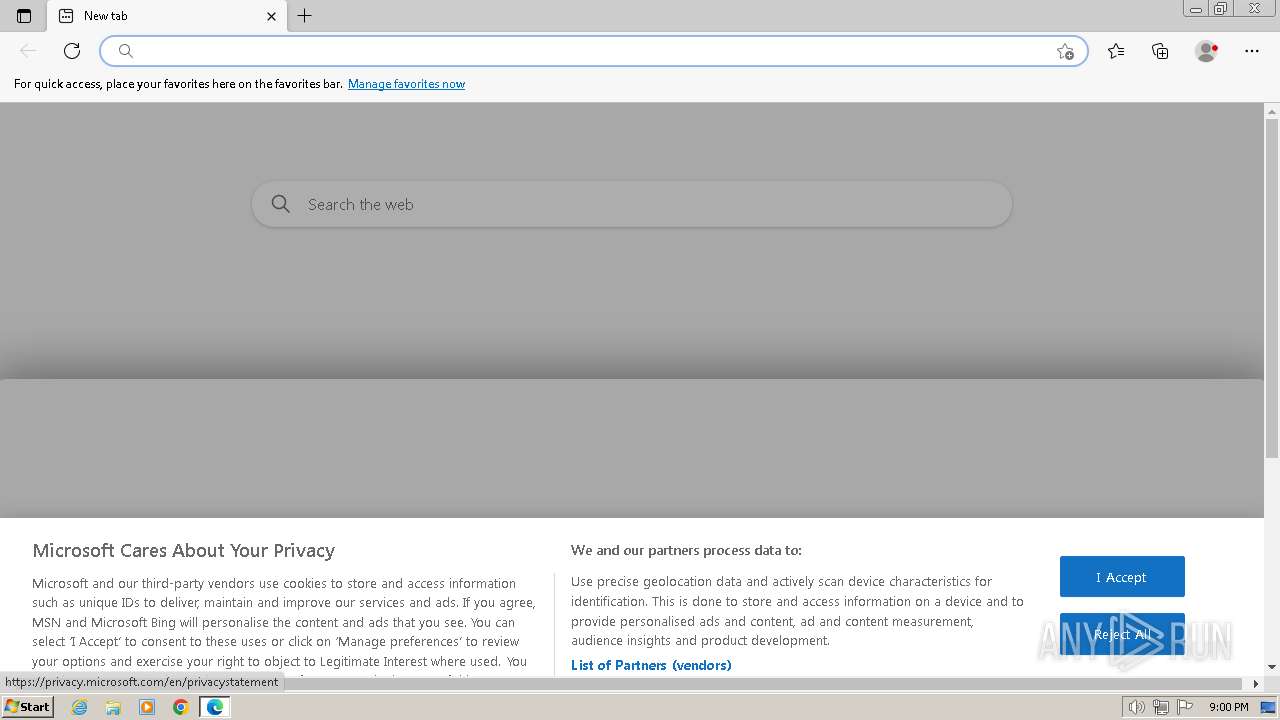Open a new tab with the plus button
Image resolution: width=1280 pixels, height=720 pixels.
[305, 16]
